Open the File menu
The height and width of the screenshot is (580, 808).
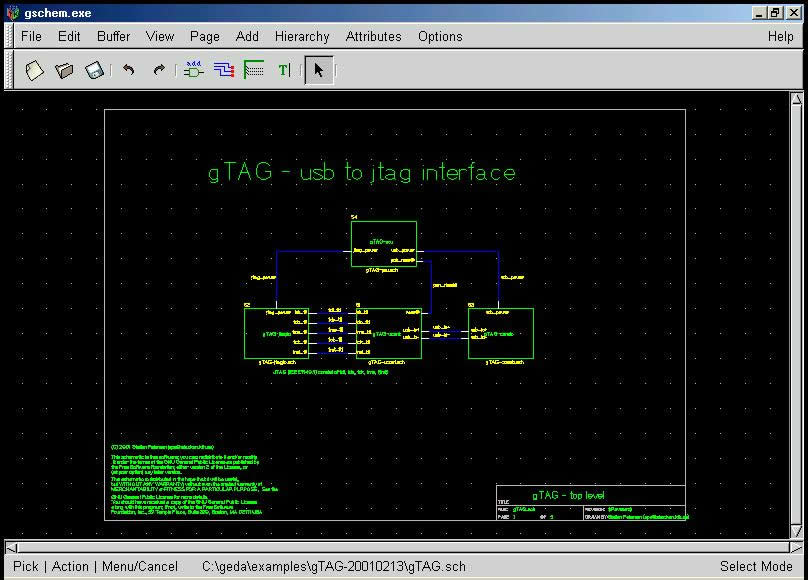click(31, 37)
